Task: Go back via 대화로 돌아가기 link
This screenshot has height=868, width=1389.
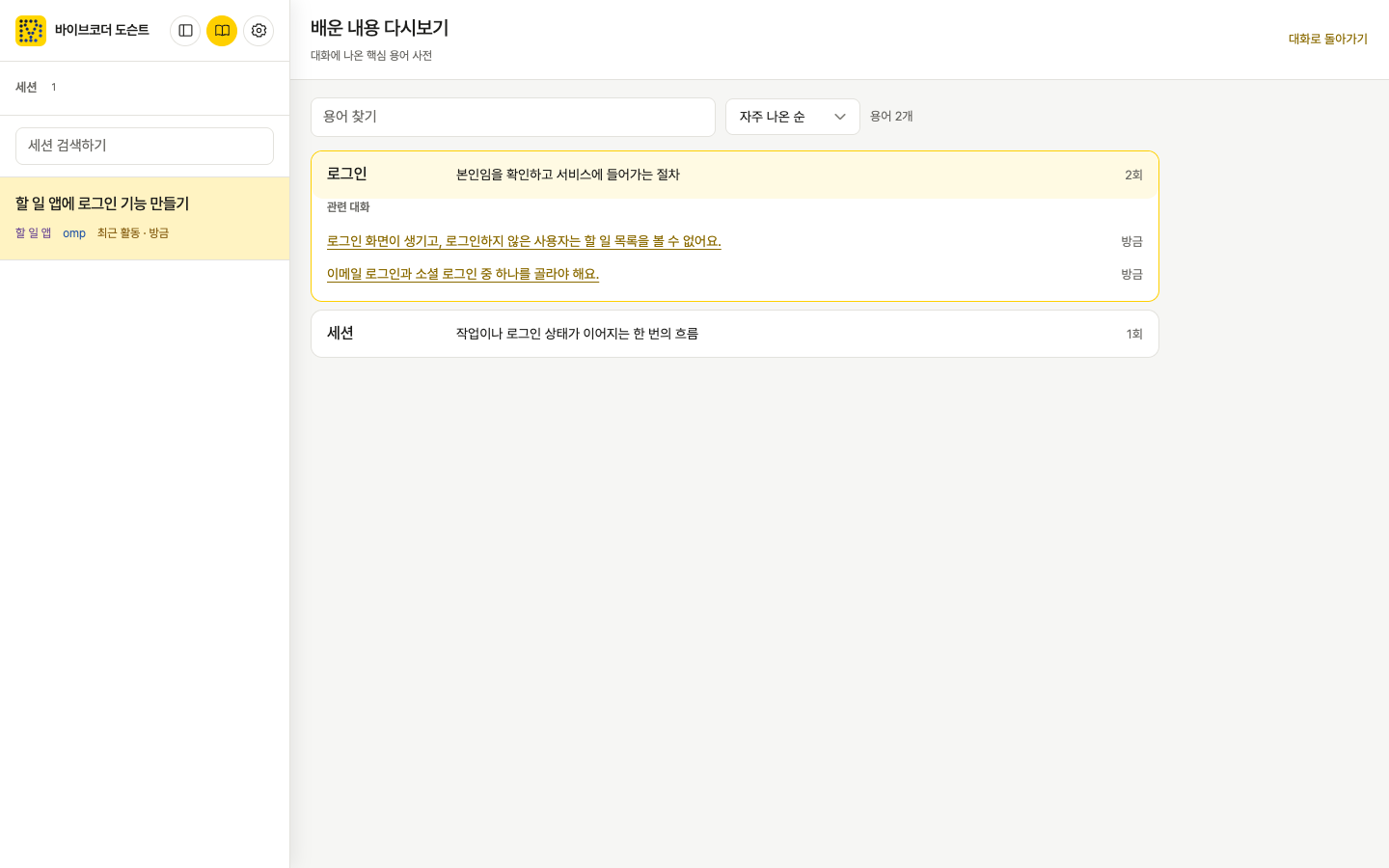Action: click(x=1328, y=40)
